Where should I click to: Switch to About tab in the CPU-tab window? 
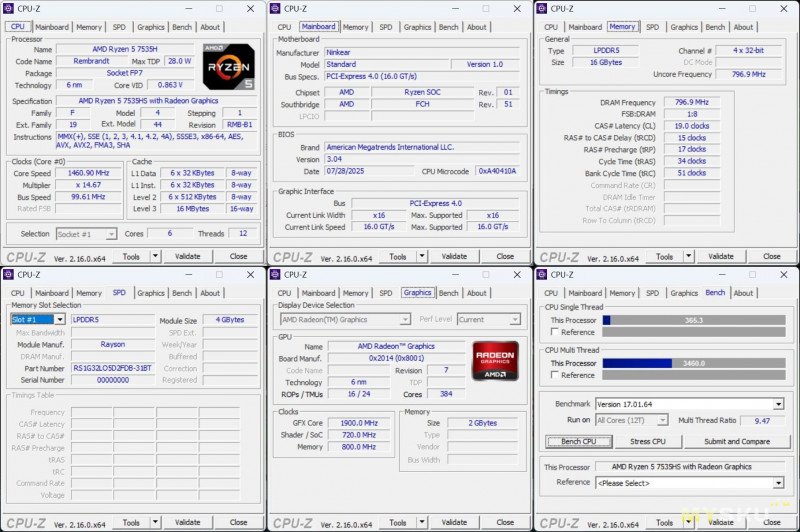pos(210,27)
